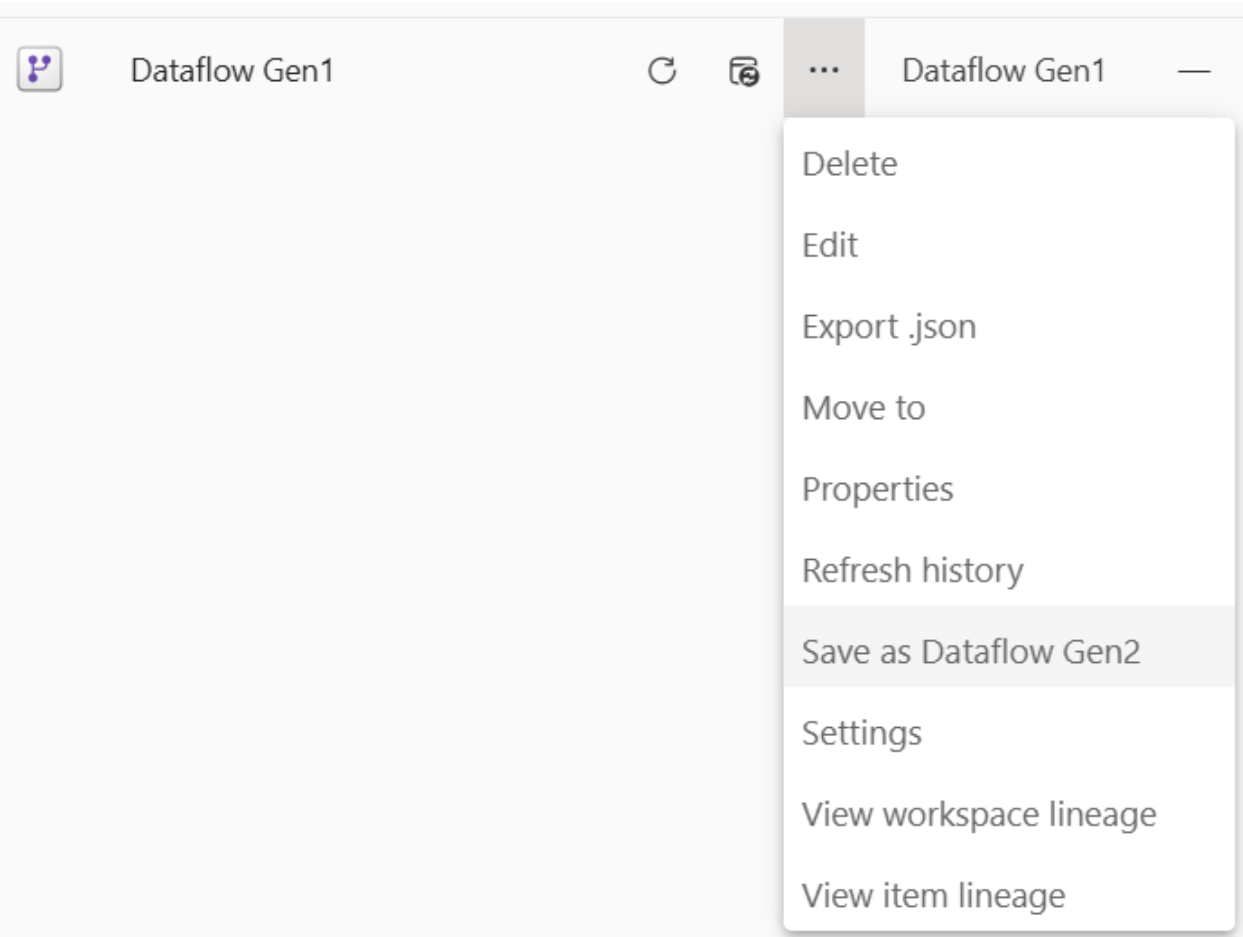Open Properties from the menu

pos(1009,490)
